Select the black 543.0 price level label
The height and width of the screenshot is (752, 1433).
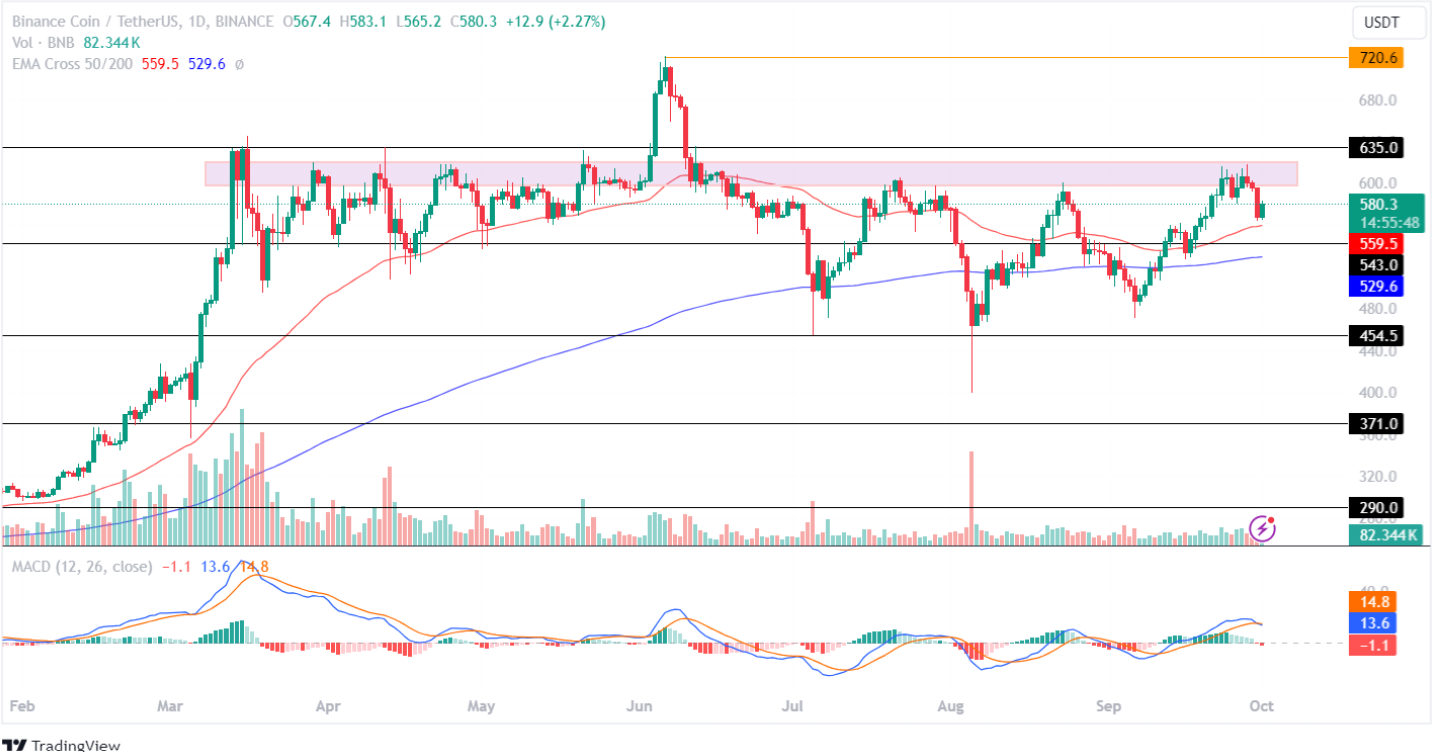pos(1376,265)
